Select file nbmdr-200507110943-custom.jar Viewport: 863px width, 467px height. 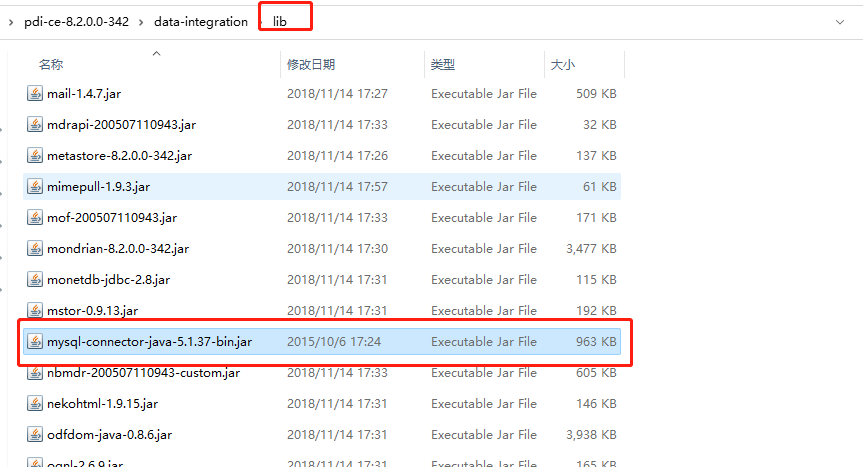coord(144,372)
